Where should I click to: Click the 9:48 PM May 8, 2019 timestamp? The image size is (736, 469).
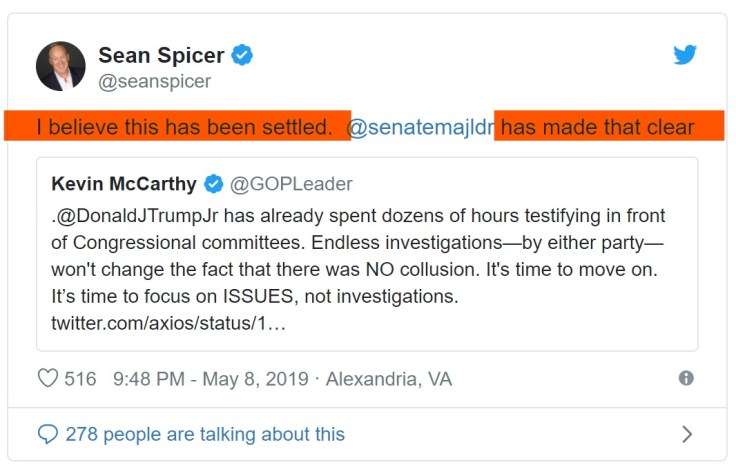point(208,379)
